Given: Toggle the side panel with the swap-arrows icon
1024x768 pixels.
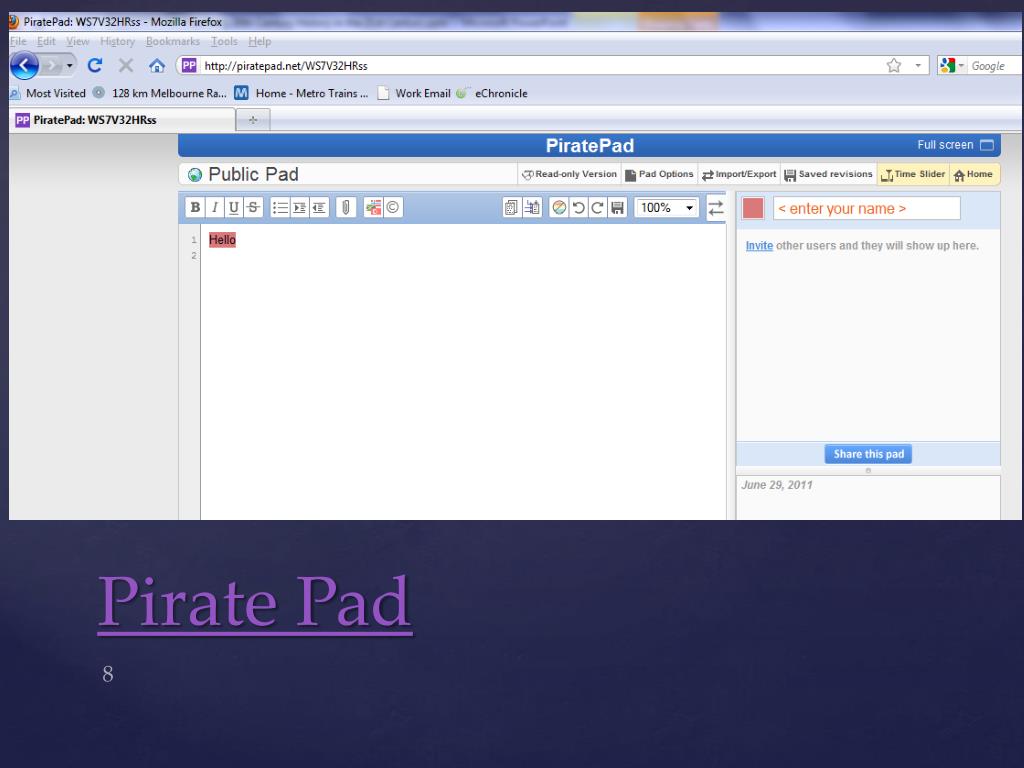Looking at the screenshot, I should tap(716, 208).
